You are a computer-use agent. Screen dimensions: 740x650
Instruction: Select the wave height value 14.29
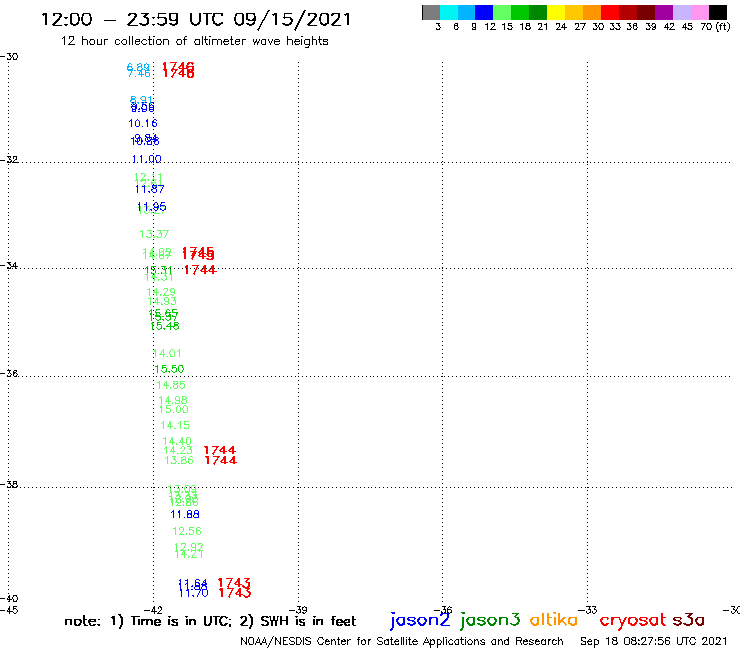[x=161, y=292]
